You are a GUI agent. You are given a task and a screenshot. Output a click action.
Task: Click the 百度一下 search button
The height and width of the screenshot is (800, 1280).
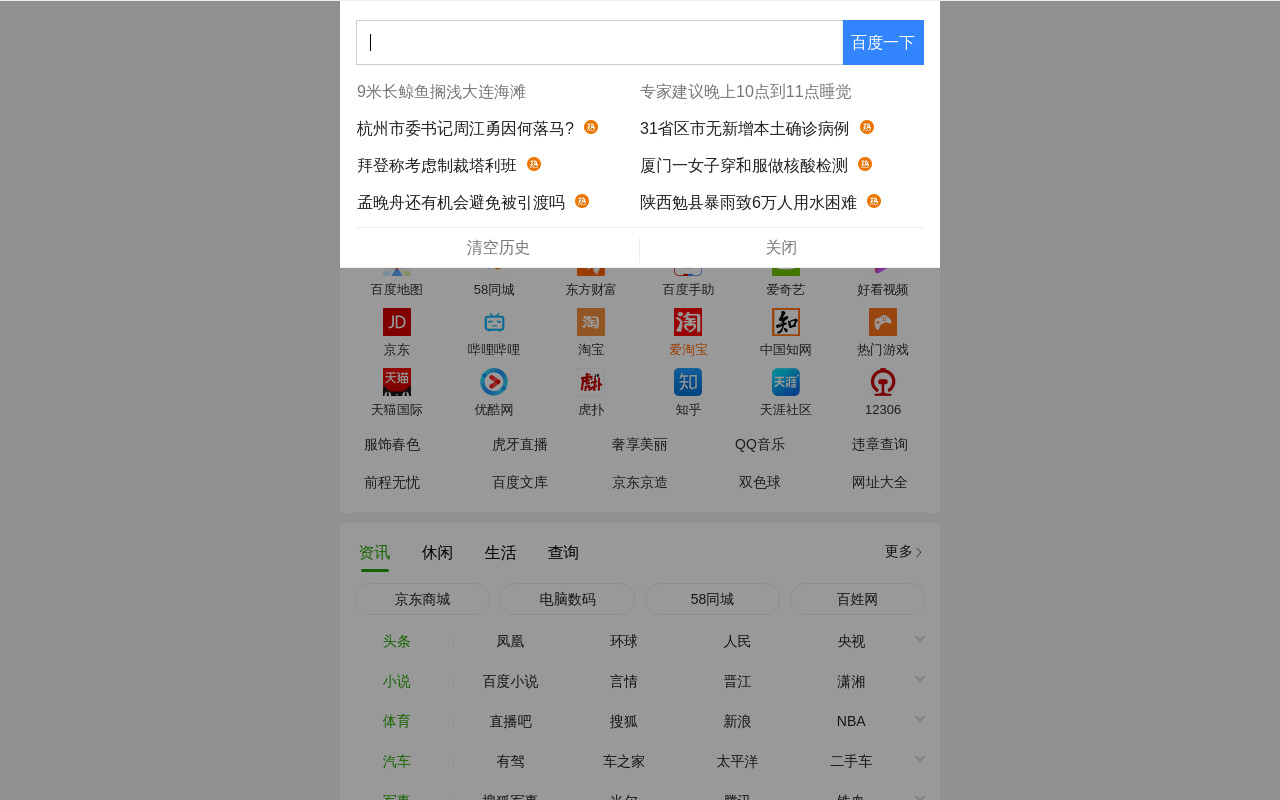click(x=883, y=42)
